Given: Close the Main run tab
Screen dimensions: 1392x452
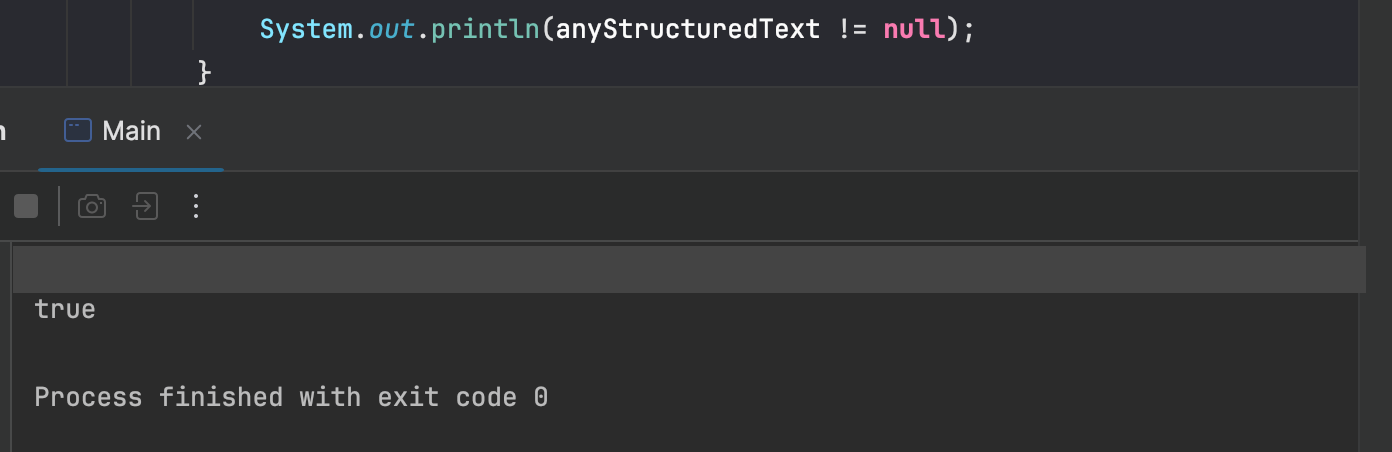Looking at the screenshot, I should [195, 132].
